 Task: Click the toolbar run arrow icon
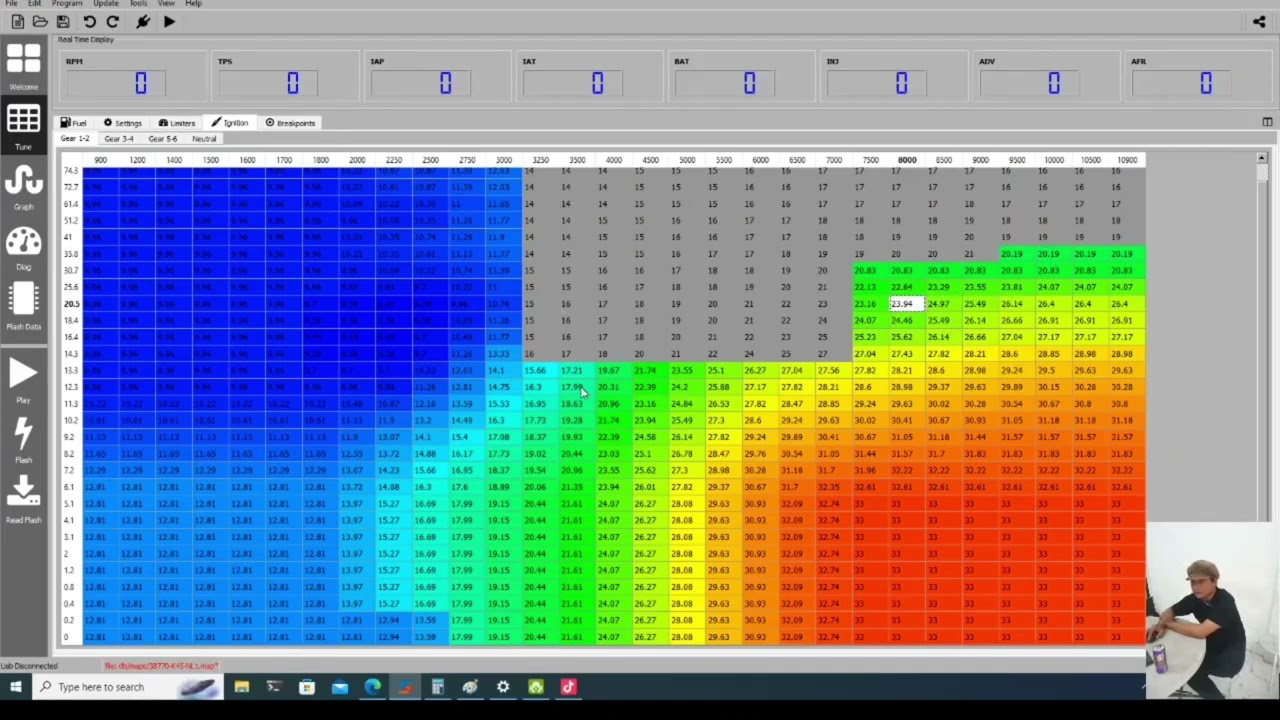click(x=169, y=21)
